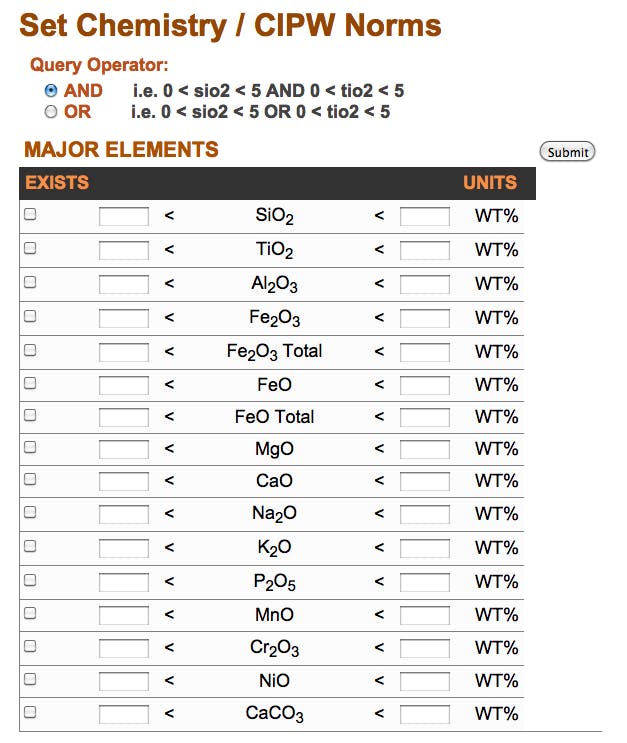Focus the FeO Total minimum input
Viewport: 627px width, 743px height.
pyautogui.click(x=124, y=417)
